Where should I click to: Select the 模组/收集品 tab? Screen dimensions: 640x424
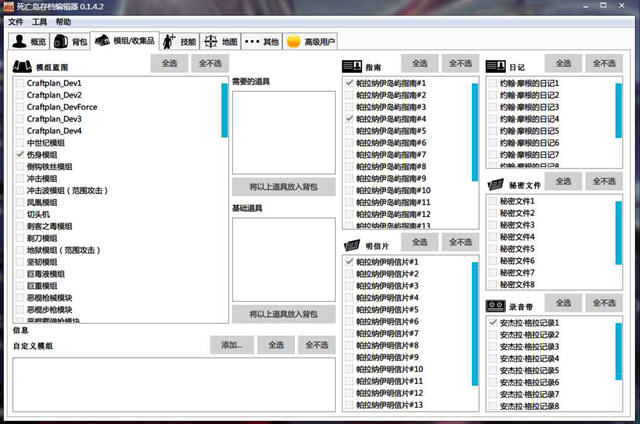tap(124, 40)
